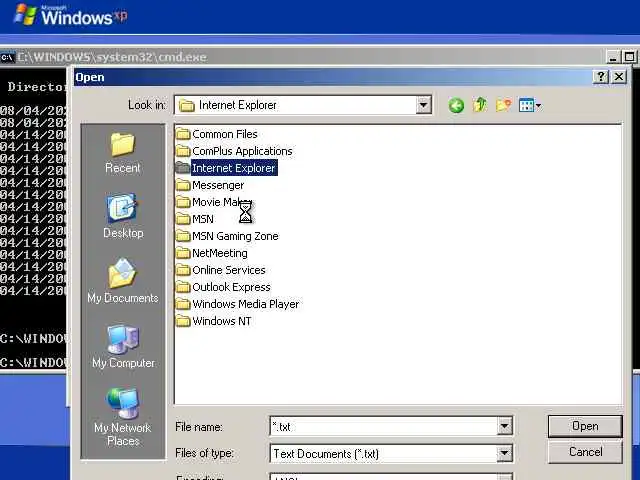Select the Common Files folder icon
The width and height of the screenshot is (640, 480).
(x=183, y=134)
